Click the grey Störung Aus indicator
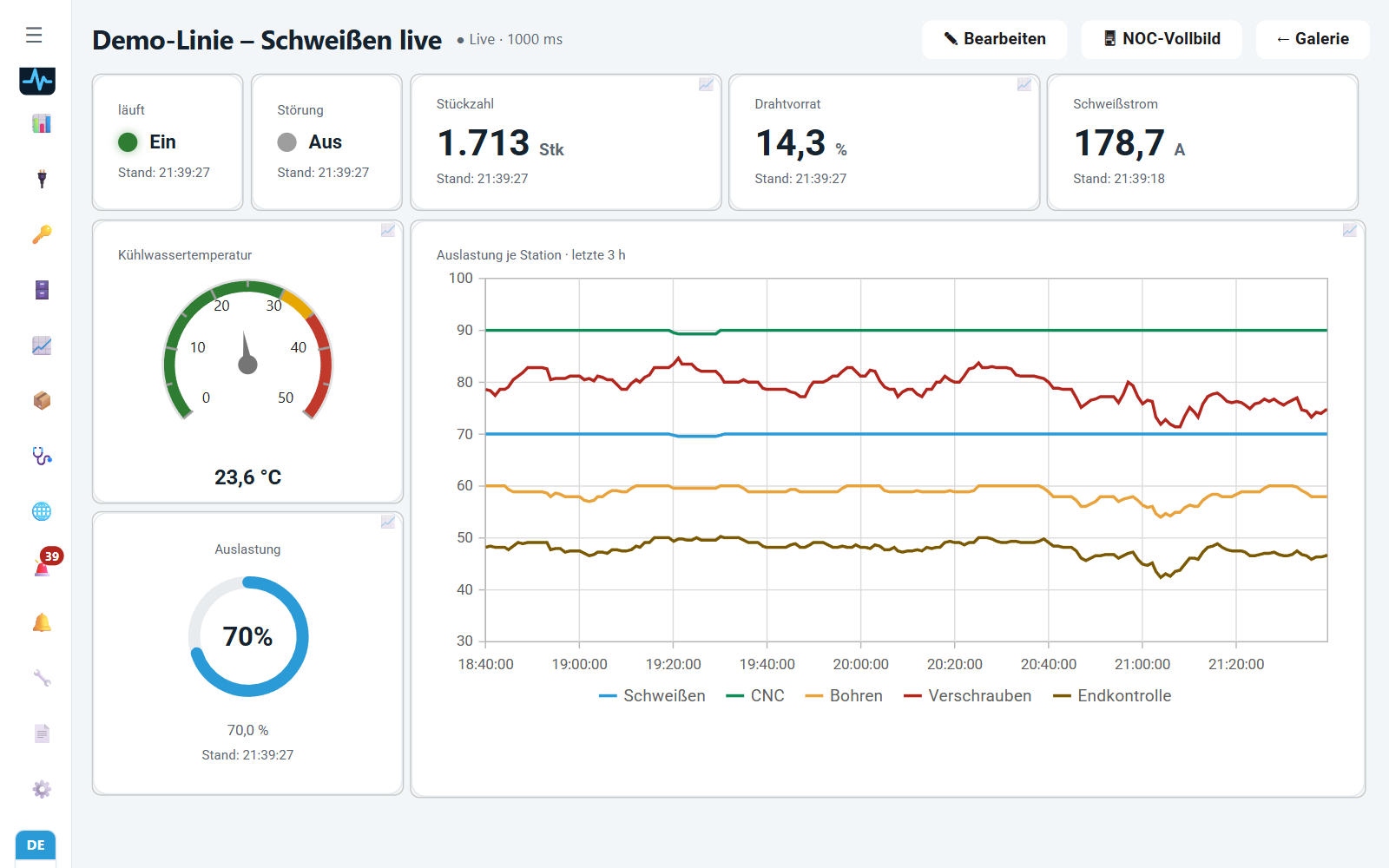The height and width of the screenshot is (868, 1389). point(286,142)
